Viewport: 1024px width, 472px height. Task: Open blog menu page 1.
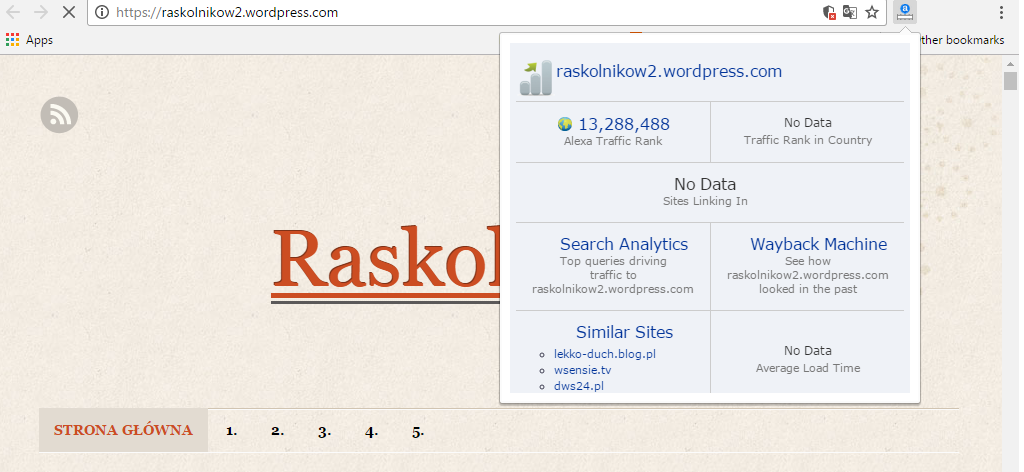point(231,431)
